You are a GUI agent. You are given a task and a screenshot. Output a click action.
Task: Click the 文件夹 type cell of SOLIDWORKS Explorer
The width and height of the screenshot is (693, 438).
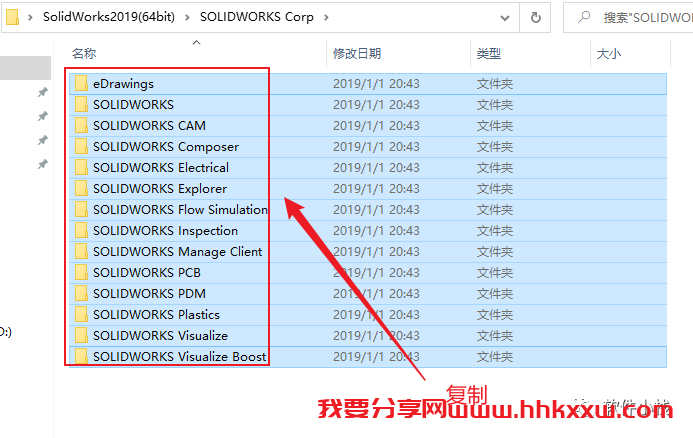tap(495, 188)
